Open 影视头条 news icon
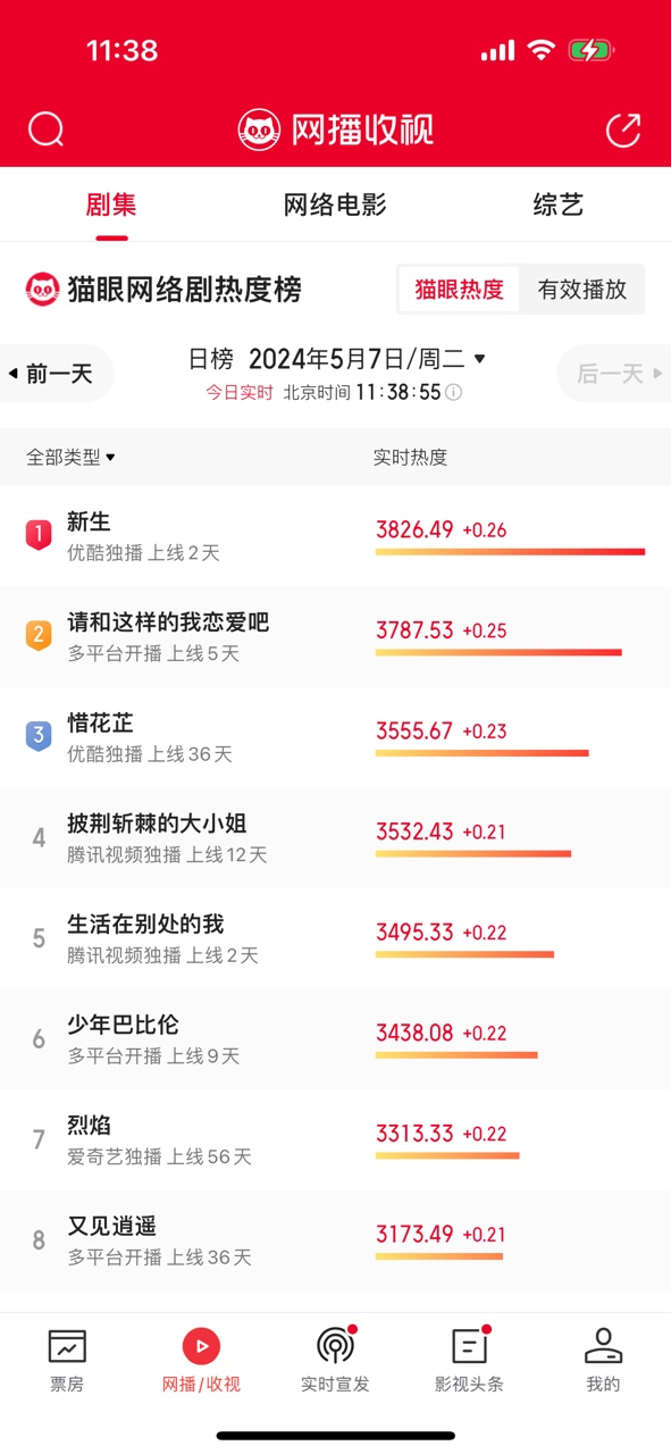The image size is (672, 1454). (x=468, y=1347)
